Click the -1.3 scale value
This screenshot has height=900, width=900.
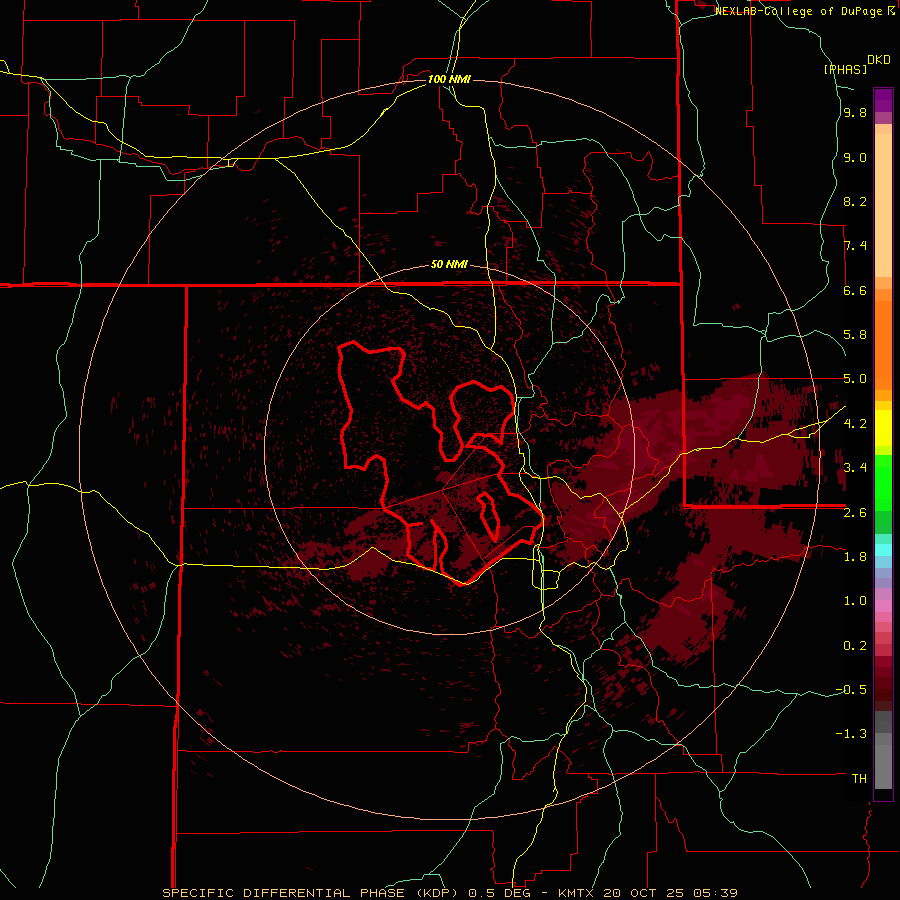pos(851,734)
